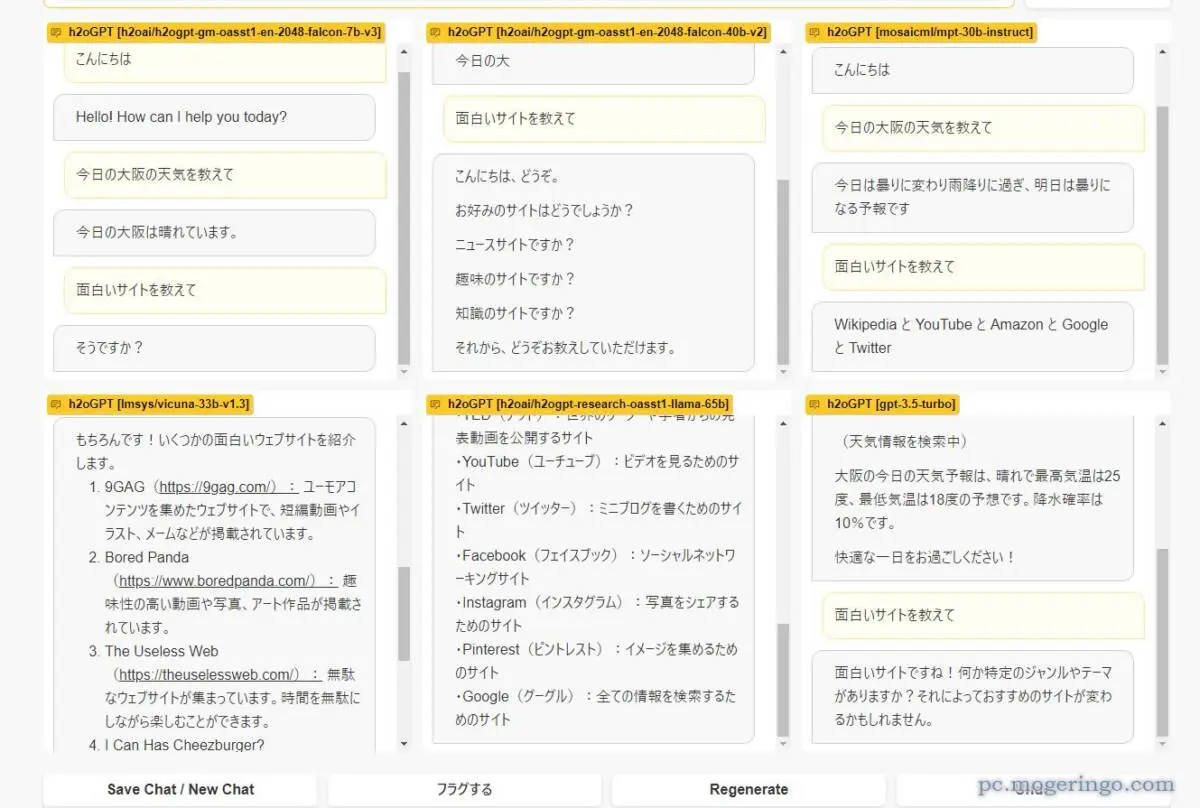The width and height of the screenshot is (1200, 808).
Task: Click '今日の大阪の天気を教えて' in falcon-7b-v3 chat
Action: click(225, 174)
